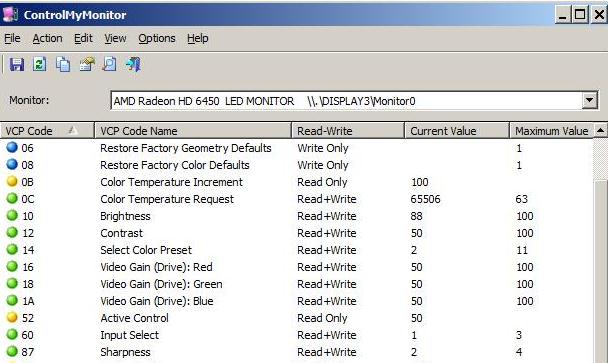
Task: Click Read Only for Color Temperature Increment
Action: pos(322,182)
